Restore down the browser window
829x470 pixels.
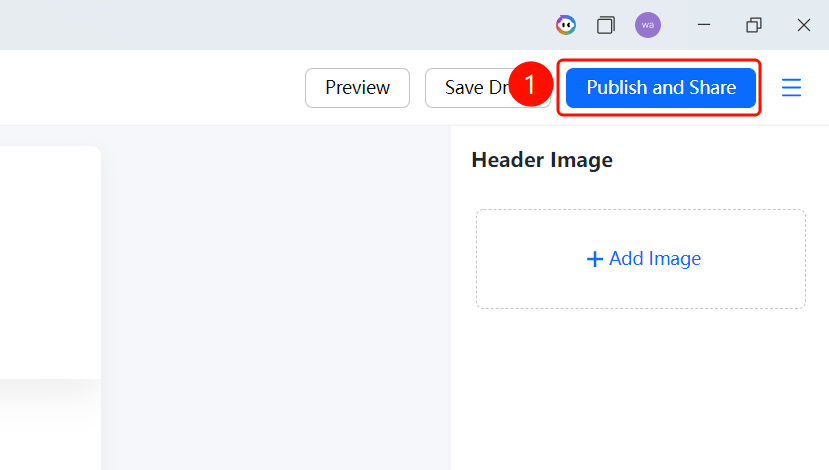coord(754,25)
